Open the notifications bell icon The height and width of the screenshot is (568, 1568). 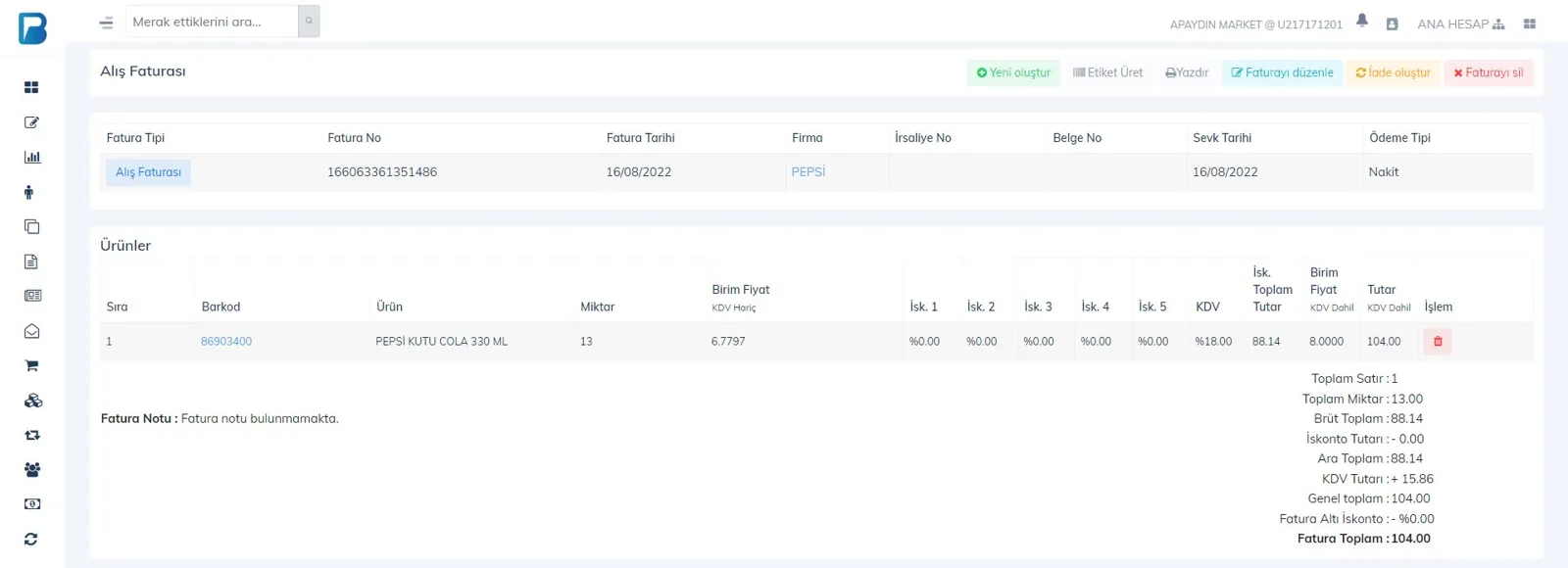[x=1362, y=21]
